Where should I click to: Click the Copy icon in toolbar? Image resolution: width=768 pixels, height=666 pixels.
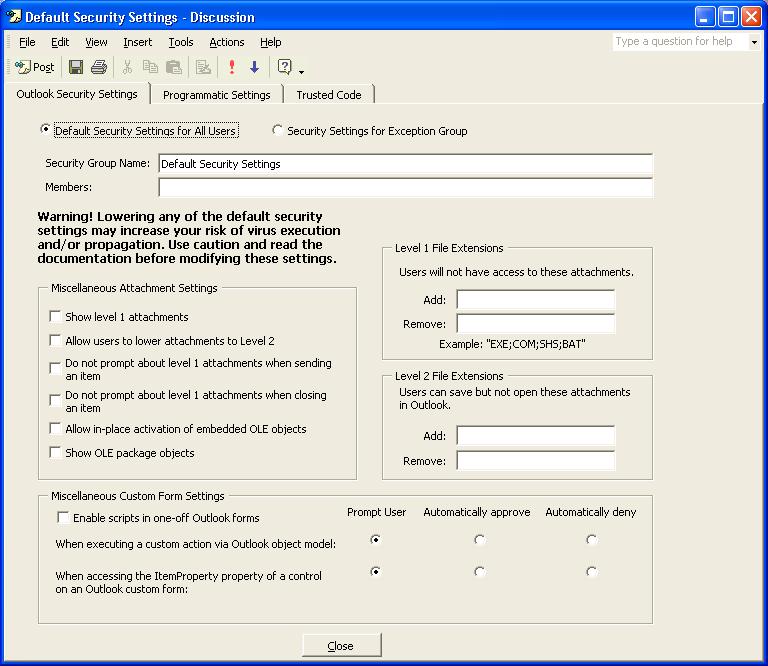150,67
